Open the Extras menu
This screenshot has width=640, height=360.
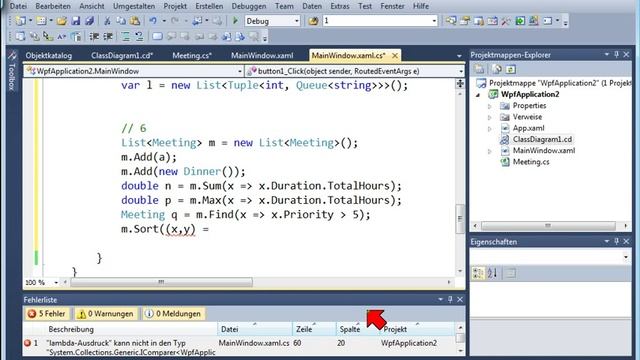click(x=340, y=6)
